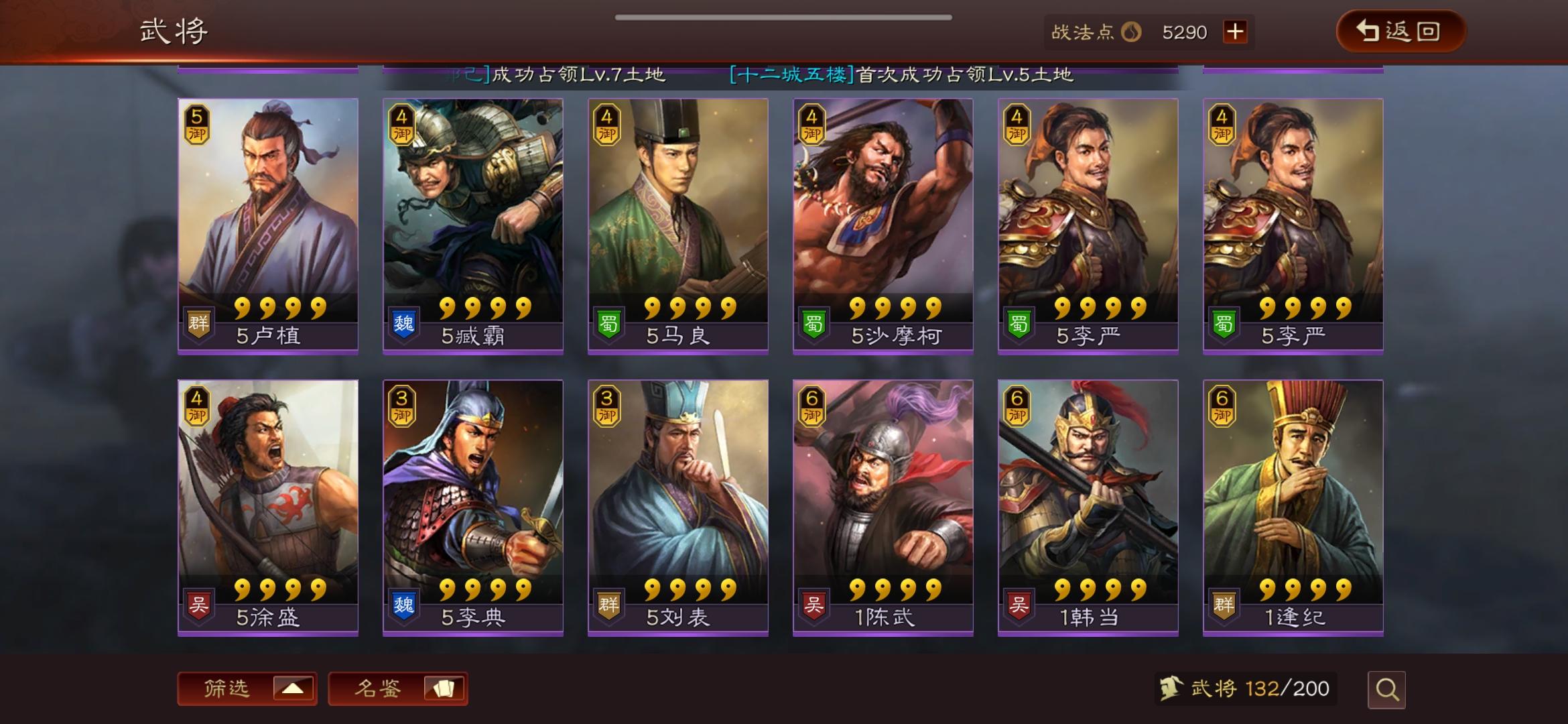Tap the 魏 faction badge on 臧霸
The width and height of the screenshot is (1568, 724).
pyautogui.click(x=403, y=324)
